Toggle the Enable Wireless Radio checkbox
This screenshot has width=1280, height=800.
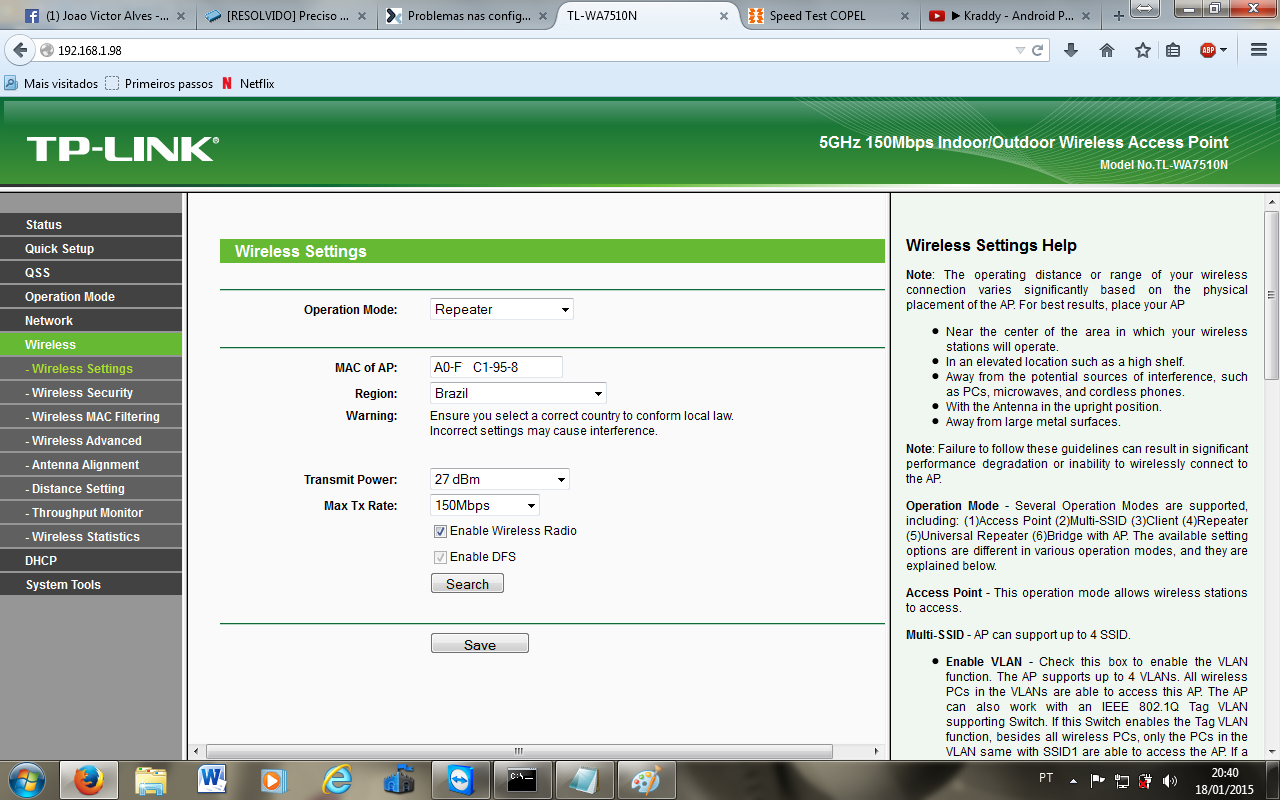[440, 531]
